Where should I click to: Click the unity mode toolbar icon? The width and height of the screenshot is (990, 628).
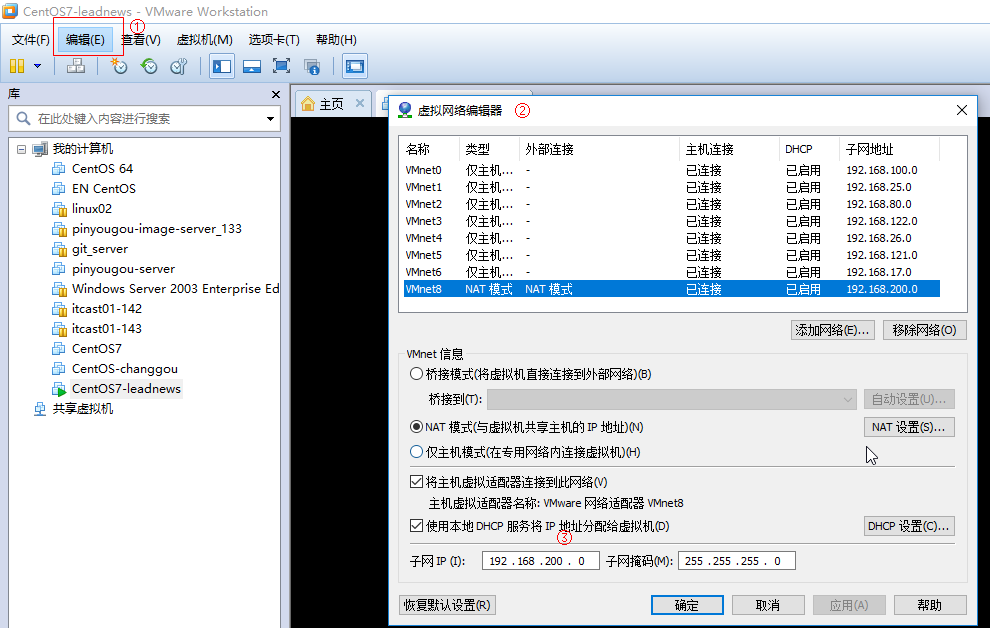pyautogui.click(x=312, y=66)
